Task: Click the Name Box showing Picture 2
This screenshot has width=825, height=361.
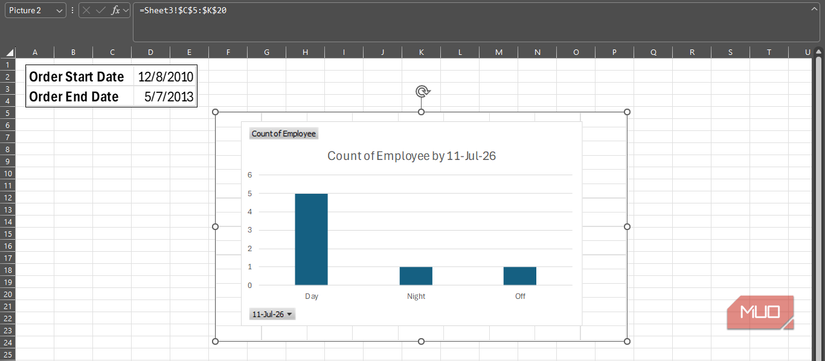Action: [36, 10]
